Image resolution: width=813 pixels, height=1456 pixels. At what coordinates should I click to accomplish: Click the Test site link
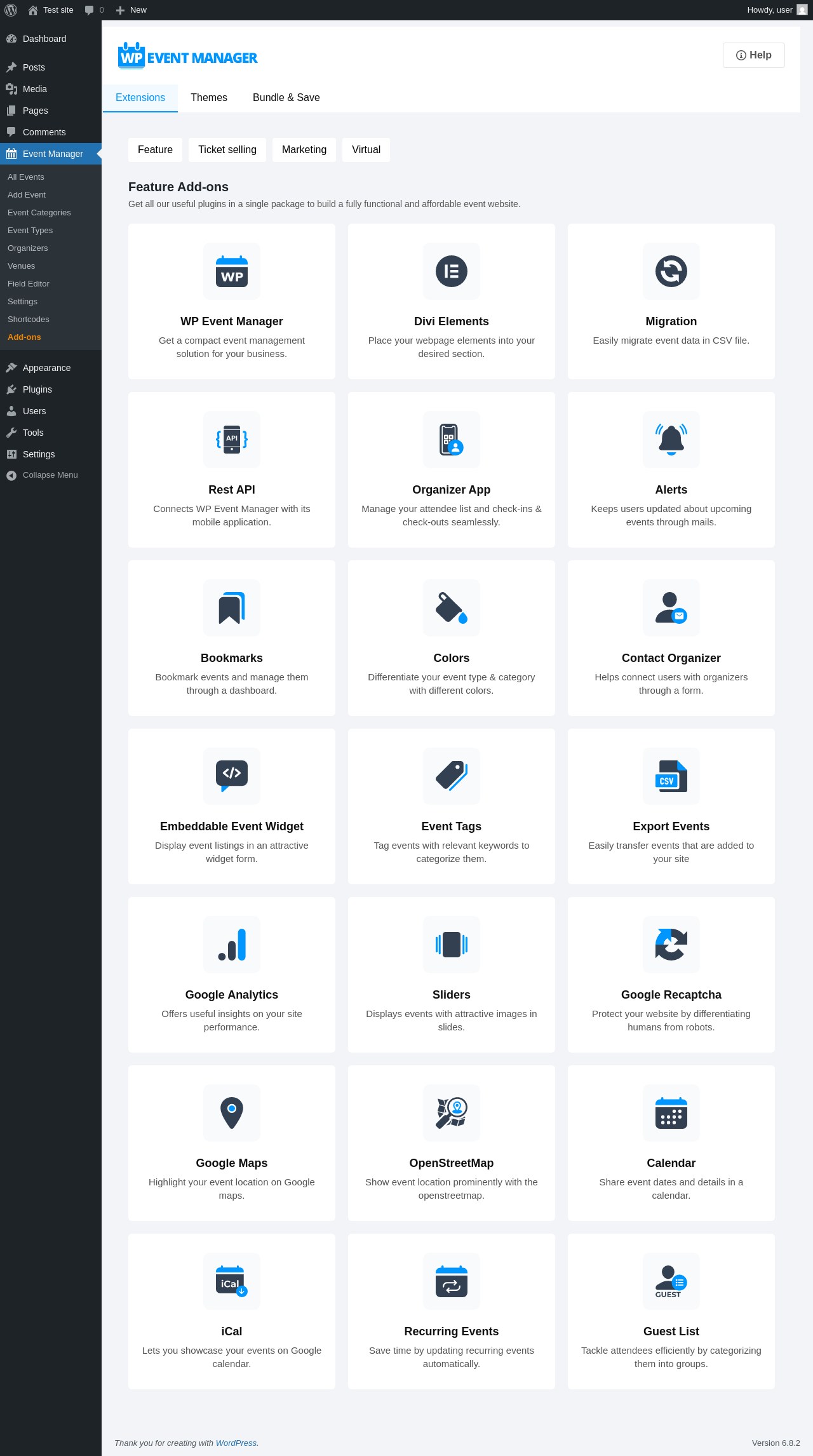[x=51, y=10]
